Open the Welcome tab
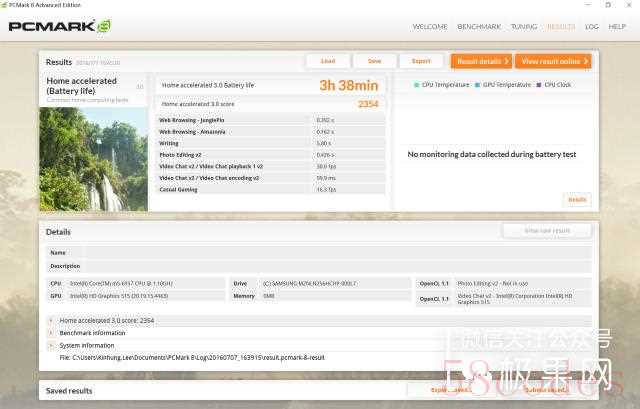 (430, 27)
